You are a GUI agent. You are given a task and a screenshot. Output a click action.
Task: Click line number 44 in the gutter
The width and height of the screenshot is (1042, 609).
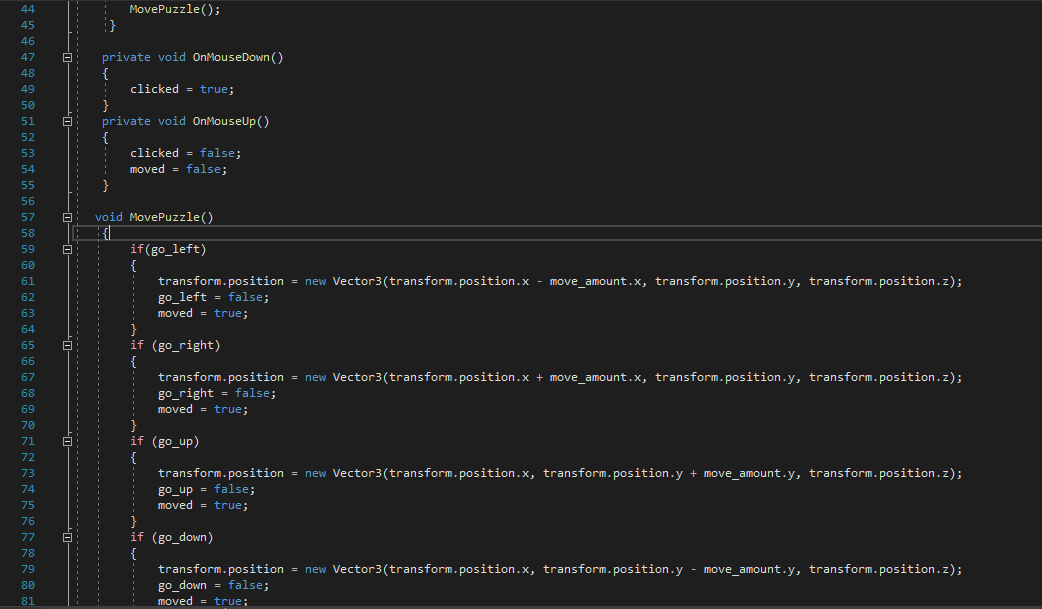[x=27, y=9]
